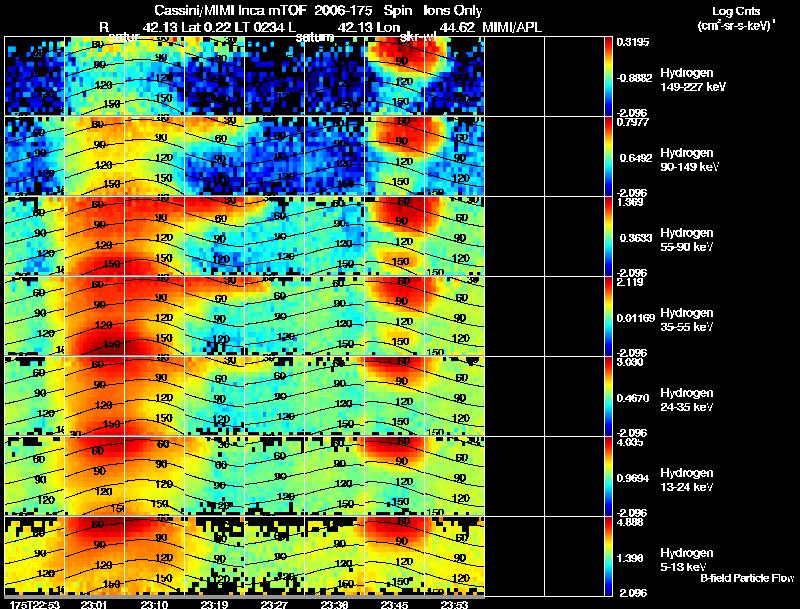Click the Hydrogen 55-90 keV color bar
The height and width of the screenshot is (609, 800).
(x=608, y=236)
